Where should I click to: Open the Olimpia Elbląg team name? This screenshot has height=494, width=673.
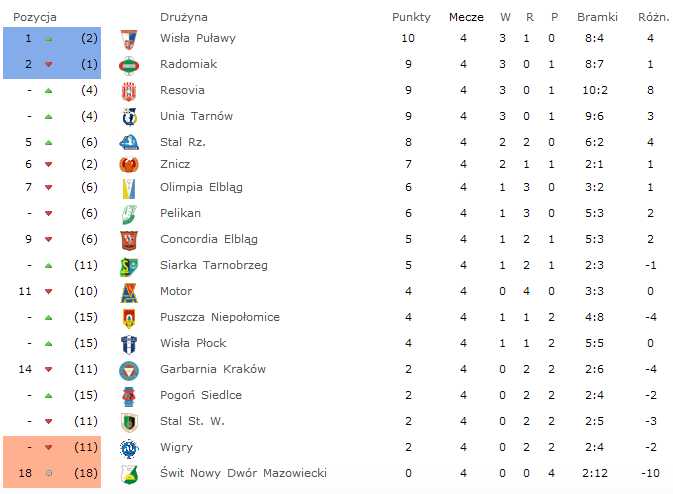click(x=201, y=188)
